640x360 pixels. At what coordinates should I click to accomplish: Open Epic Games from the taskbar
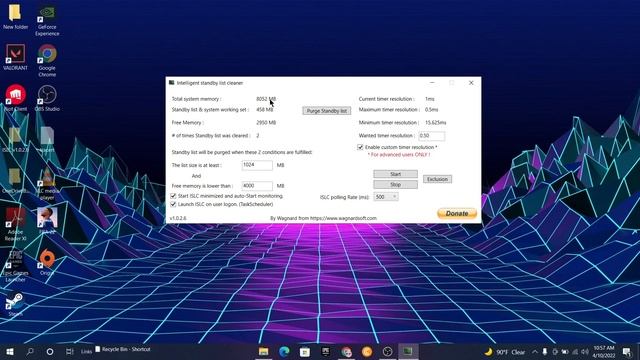[x=325, y=351]
